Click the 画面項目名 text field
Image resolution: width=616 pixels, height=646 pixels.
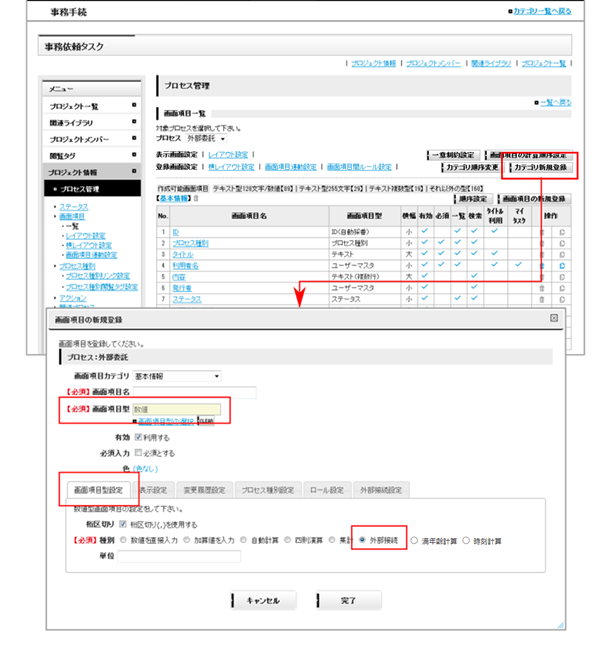194,392
